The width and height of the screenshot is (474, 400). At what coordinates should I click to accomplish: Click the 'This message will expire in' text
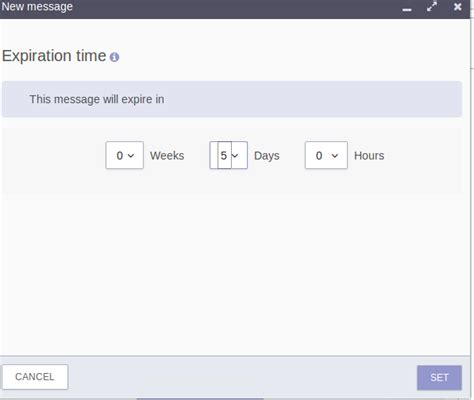pyautogui.click(x=97, y=99)
